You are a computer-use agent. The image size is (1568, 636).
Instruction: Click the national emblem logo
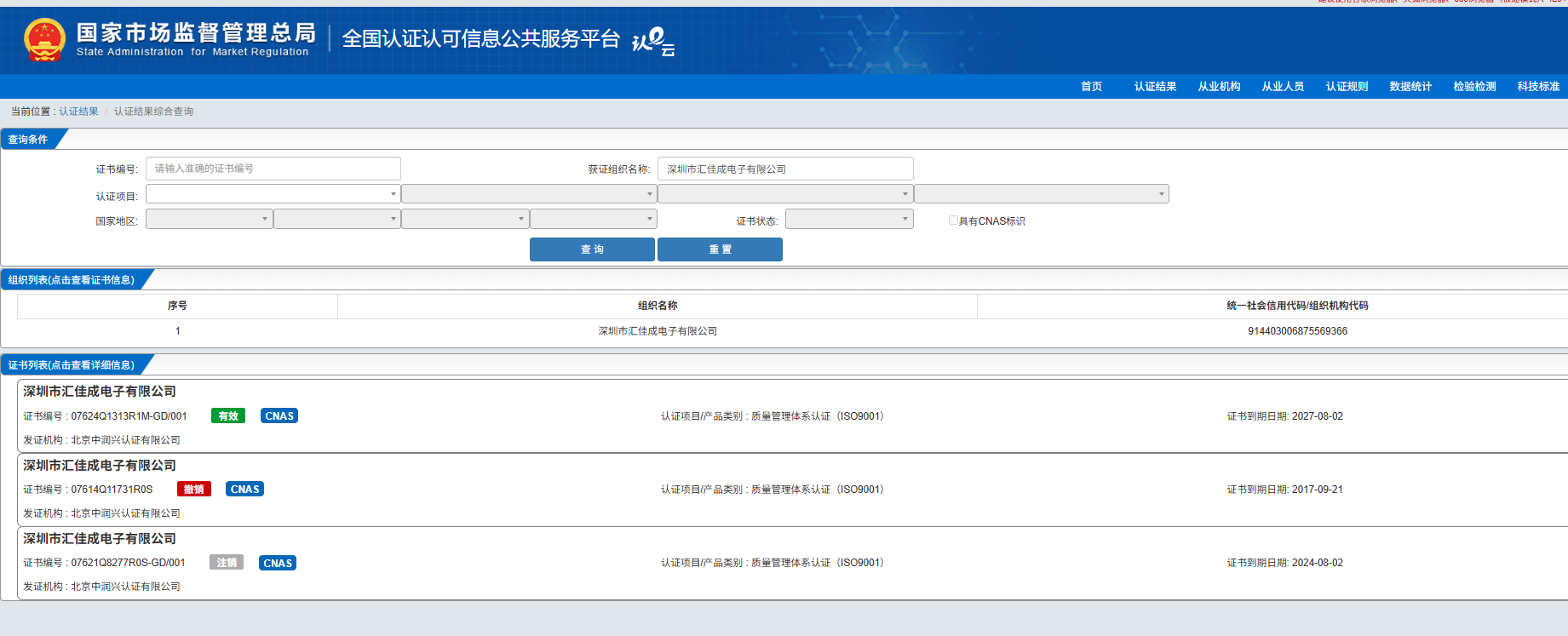coord(44,40)
